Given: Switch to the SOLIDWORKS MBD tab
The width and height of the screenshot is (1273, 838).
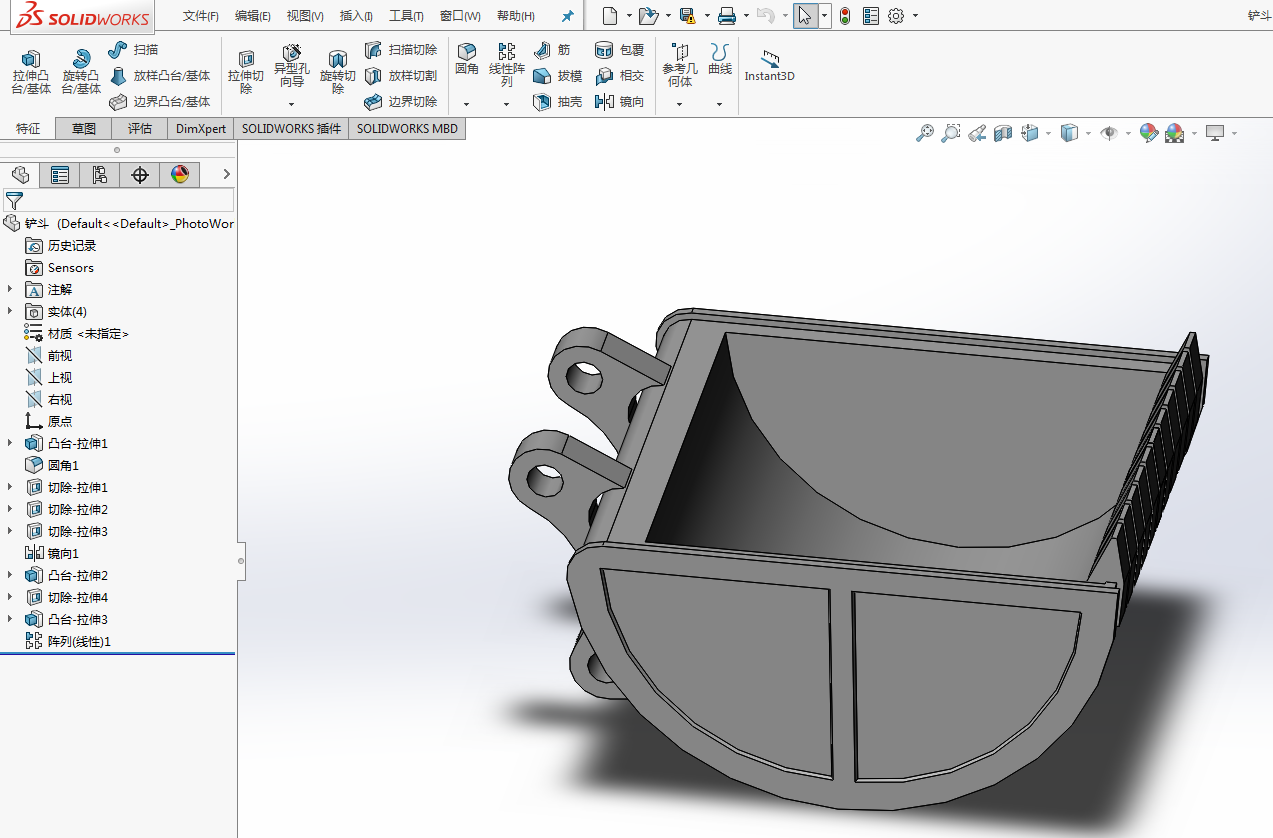Looking at the screenshot, I should pos(407,128).
